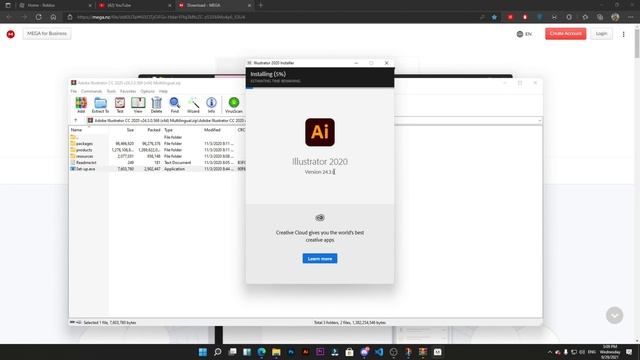This screenshot has height=360, width=640.
Task: Open the taskbar clock and date
Action: [610, 352]
